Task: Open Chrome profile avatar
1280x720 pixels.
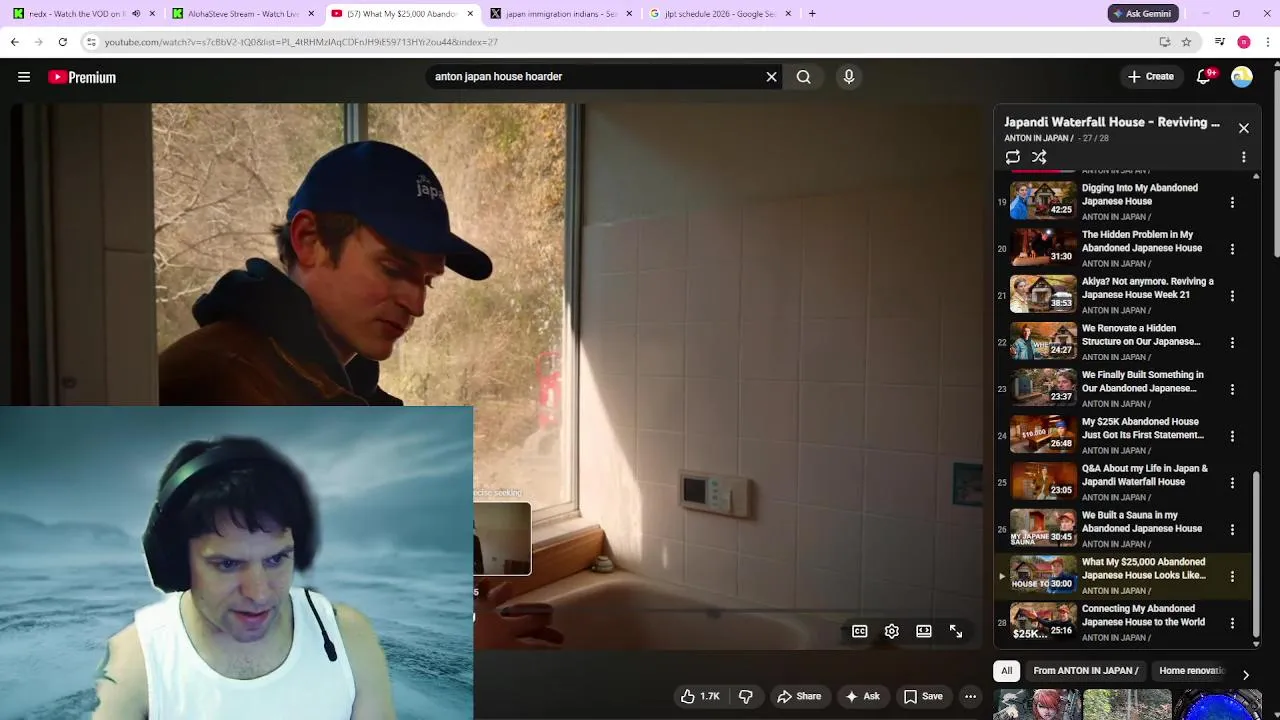Action: (x=1244, y=42)
